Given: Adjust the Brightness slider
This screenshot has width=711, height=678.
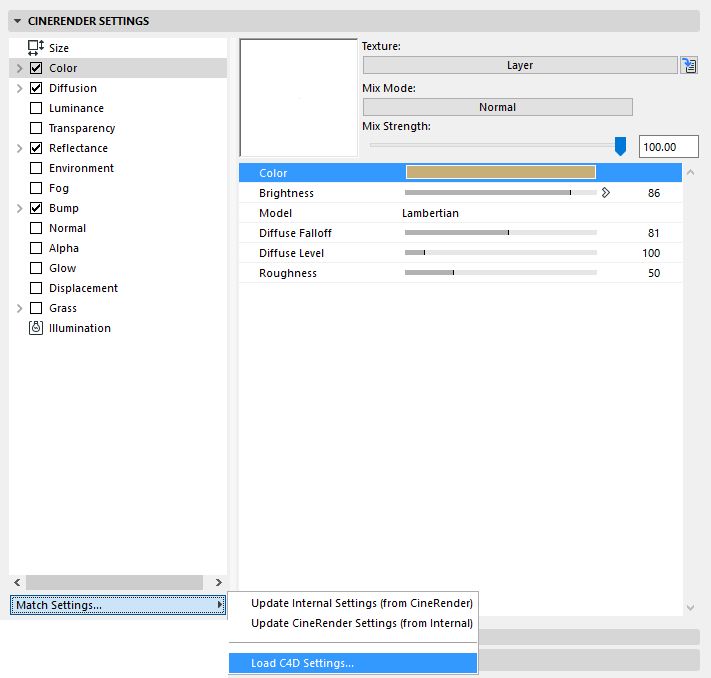Looking at the screenshot, I should [x=501, y=192].
